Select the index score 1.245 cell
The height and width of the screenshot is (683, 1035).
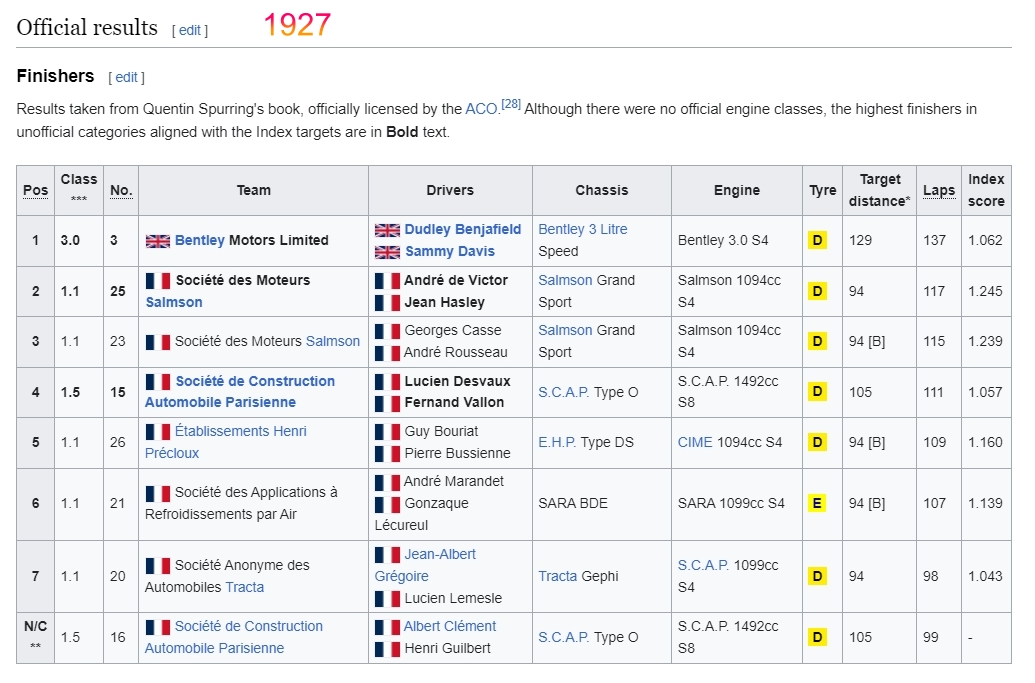(986, 291)
